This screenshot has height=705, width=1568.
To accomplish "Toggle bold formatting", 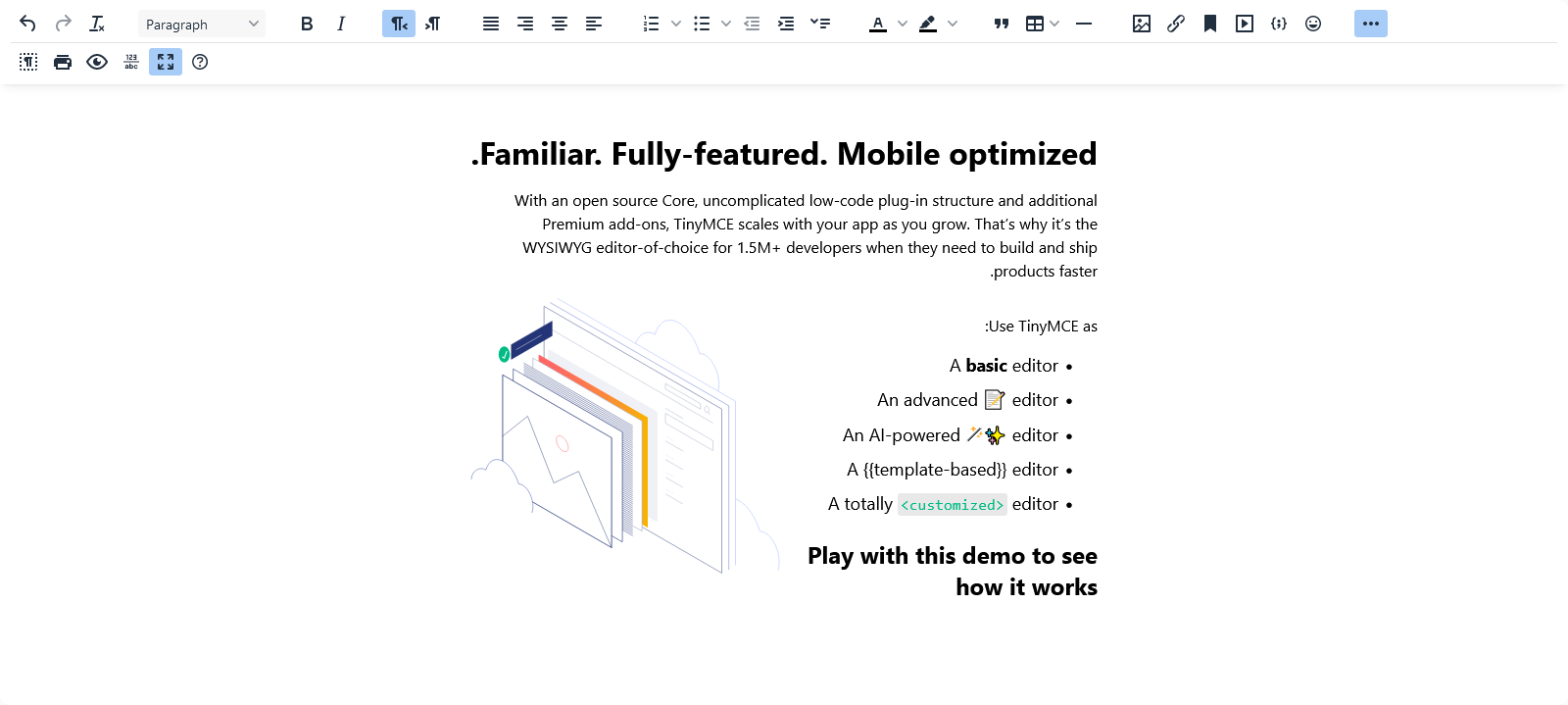I will (307, 24).
